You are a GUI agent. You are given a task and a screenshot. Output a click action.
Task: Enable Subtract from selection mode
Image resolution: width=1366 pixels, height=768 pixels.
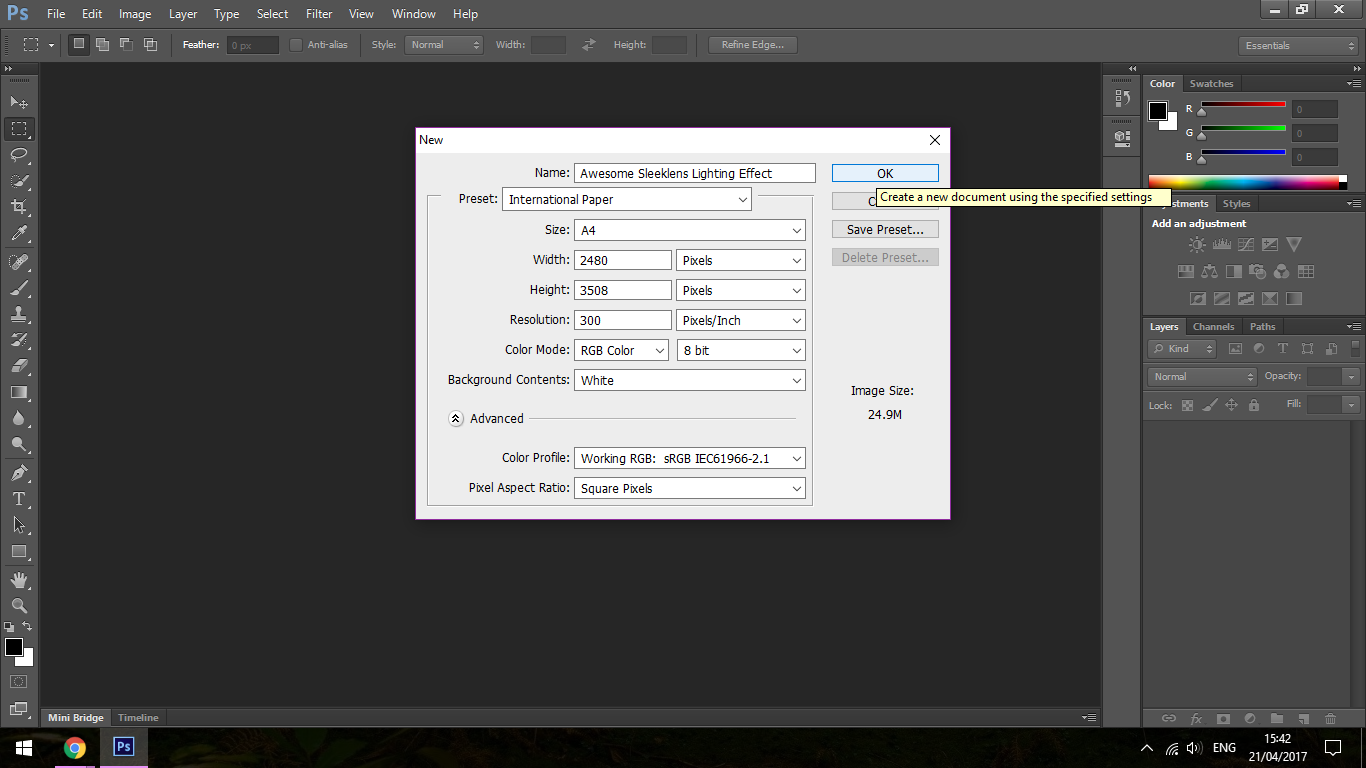click(x=126, y=45)
